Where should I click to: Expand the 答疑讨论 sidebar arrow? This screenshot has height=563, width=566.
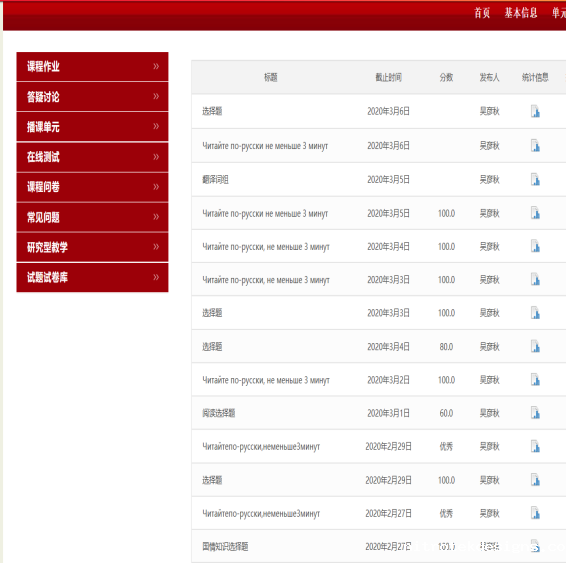[x=156, y=96]
